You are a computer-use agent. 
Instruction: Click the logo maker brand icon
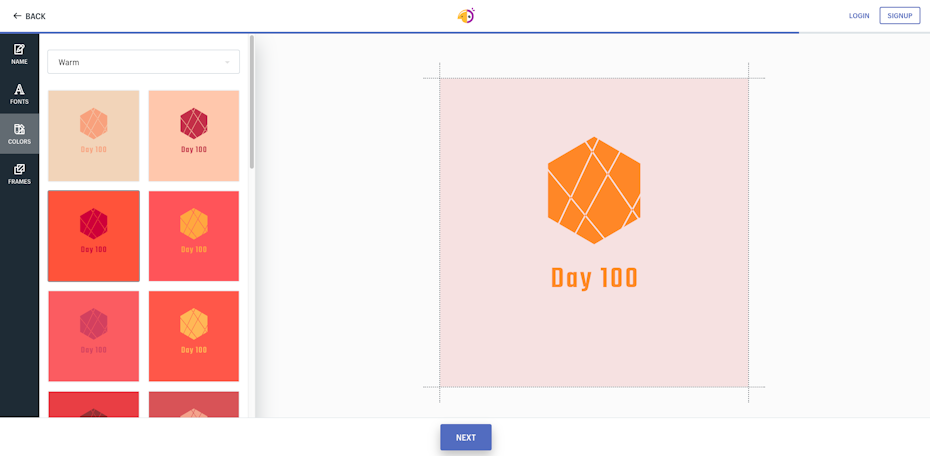465,16
